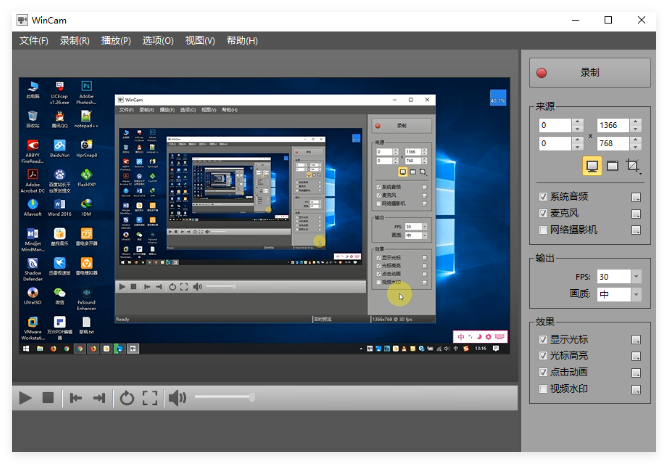Viewport: 668px width, 464px height.
Task: Click the 来源 group label
Action: [x=545, y=106]
